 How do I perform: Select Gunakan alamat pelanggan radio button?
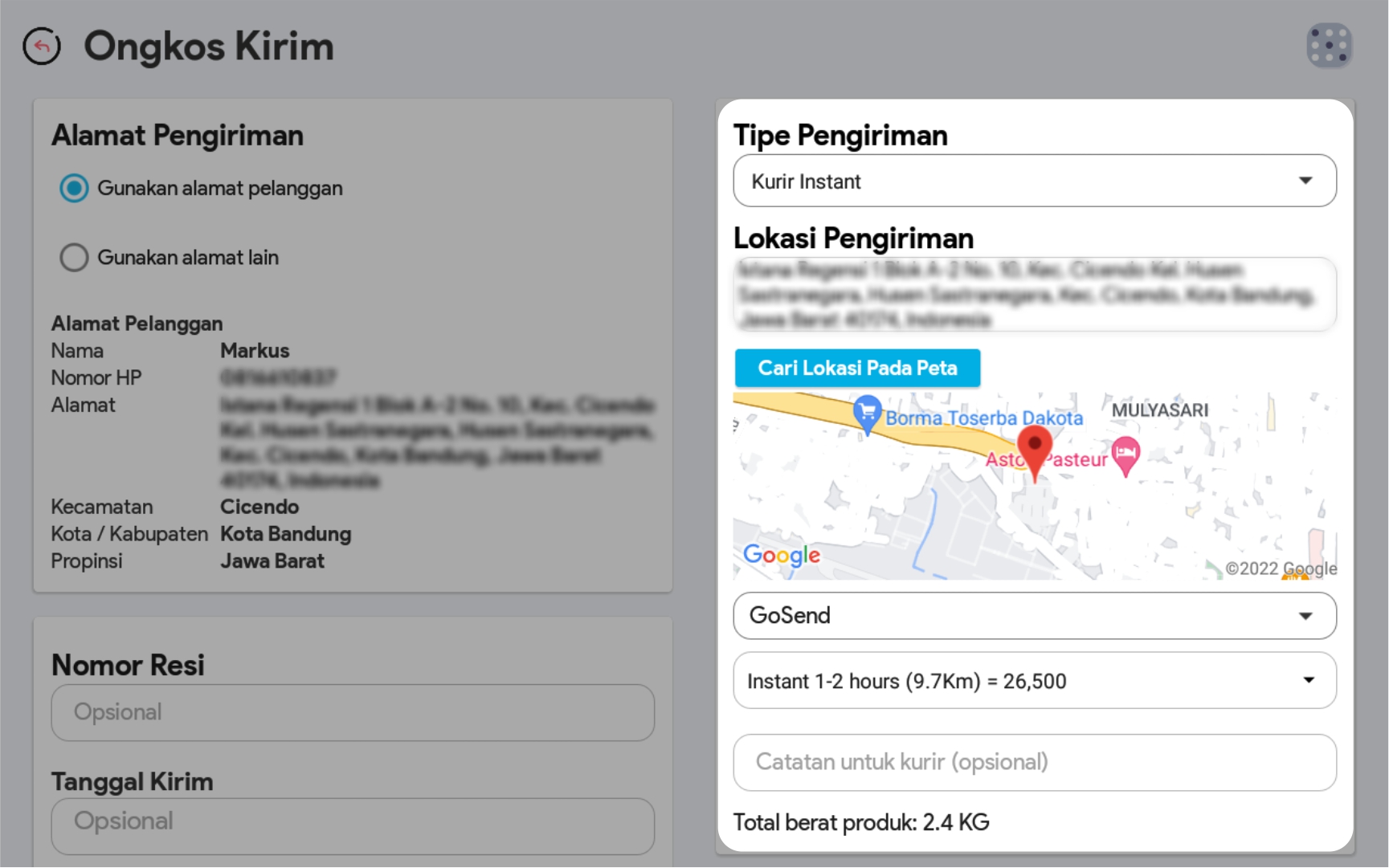[x=74, y=189]
